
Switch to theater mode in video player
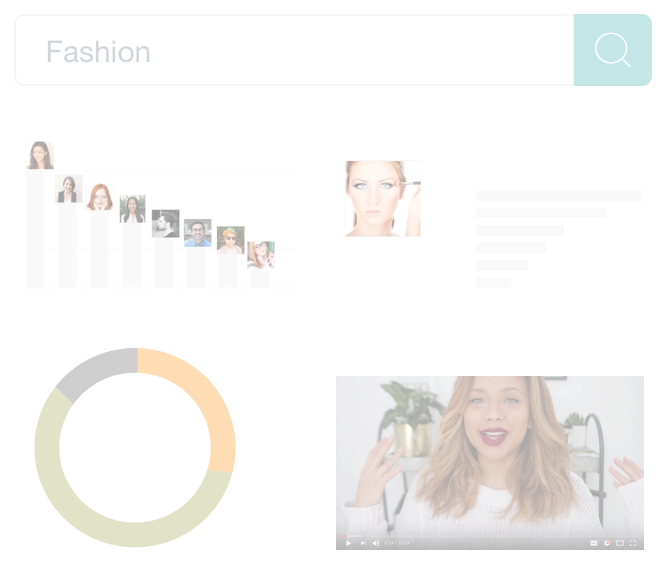[620, 543]
